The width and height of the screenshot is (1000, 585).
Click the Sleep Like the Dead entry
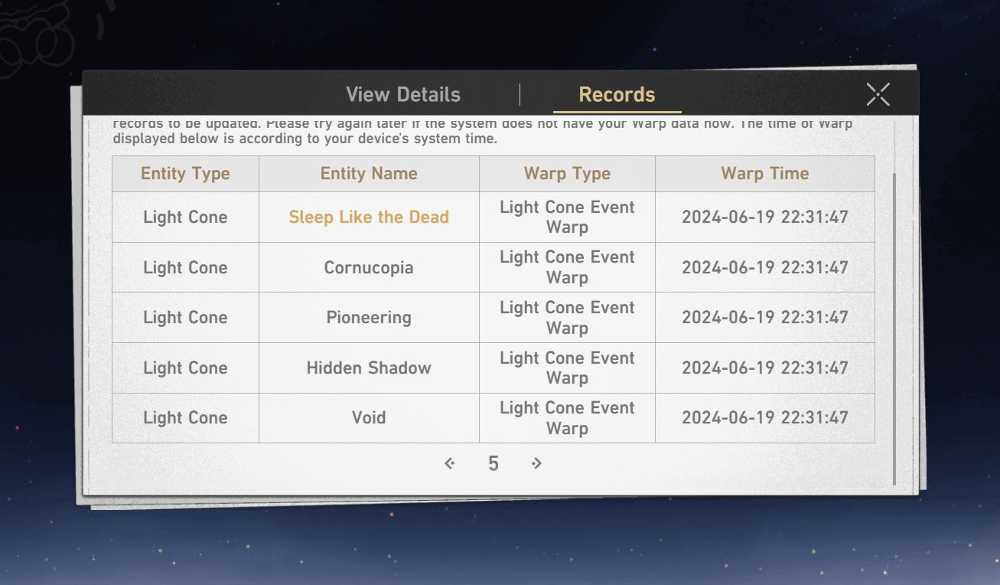coord(369,217)
